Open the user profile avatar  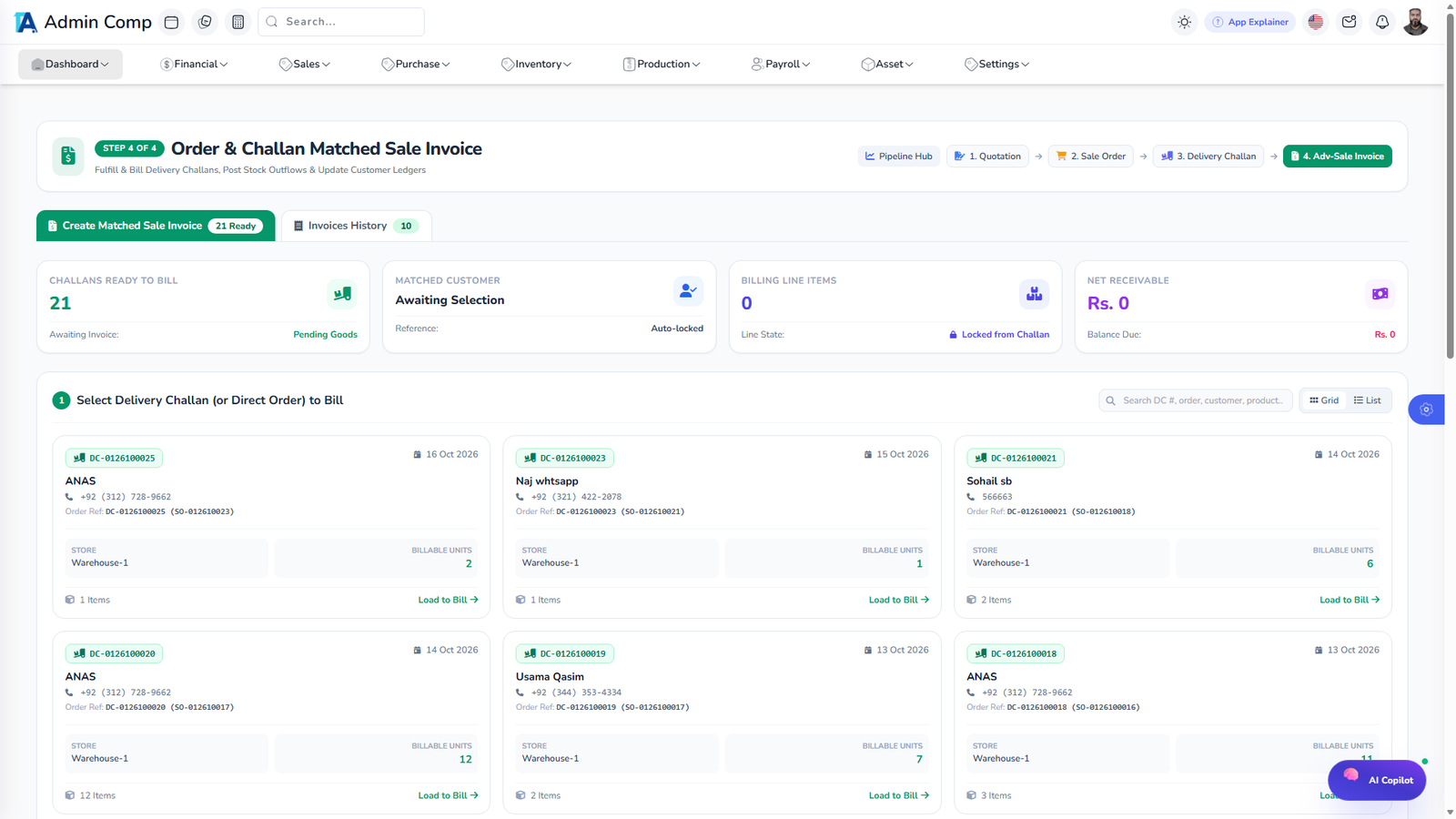coord(1415,22)
